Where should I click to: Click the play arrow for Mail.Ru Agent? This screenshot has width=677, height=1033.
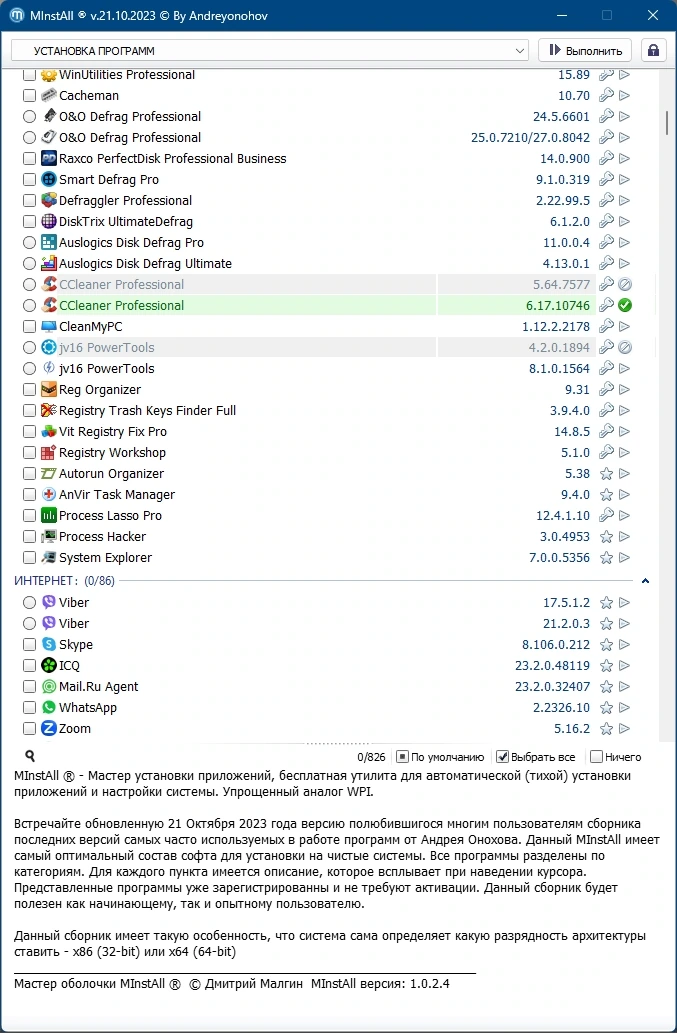pos(624,686)
